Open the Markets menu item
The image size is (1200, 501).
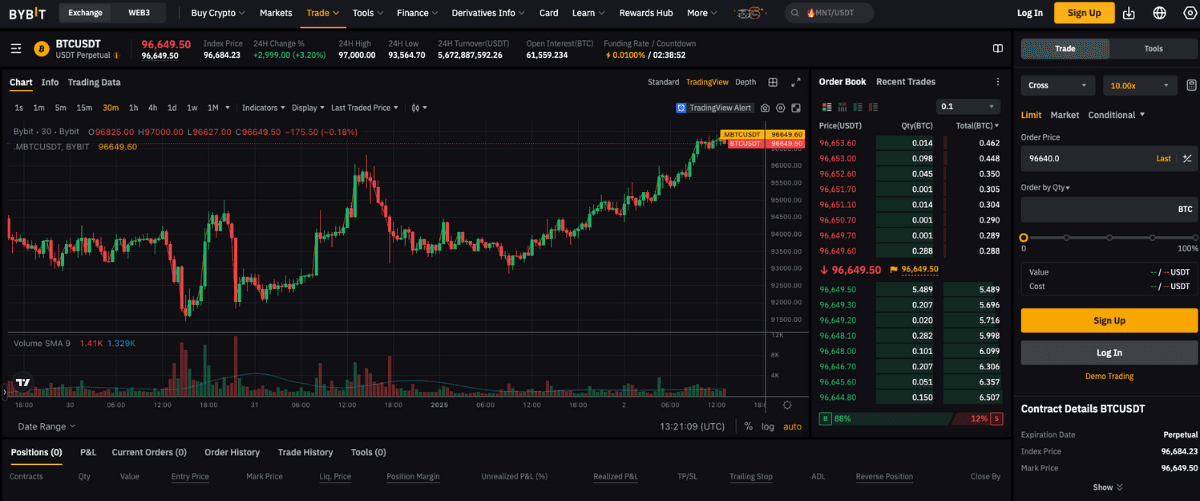(276, 13)
